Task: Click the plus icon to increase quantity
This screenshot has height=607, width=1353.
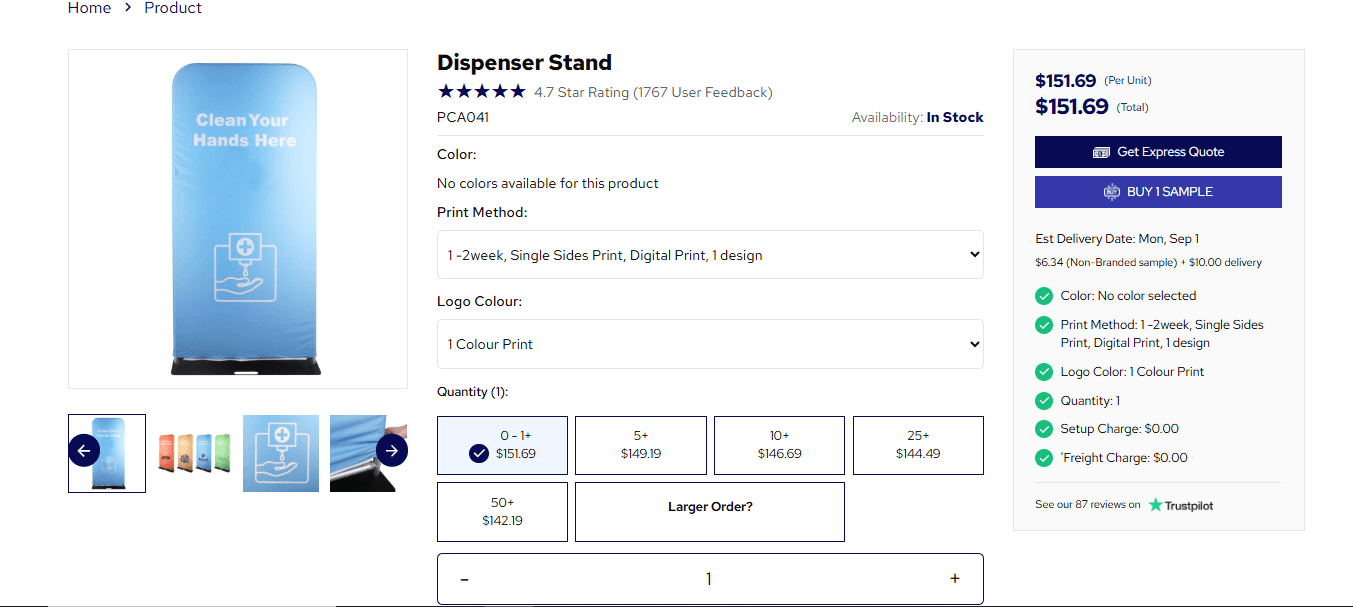Action: pos(954,578)
